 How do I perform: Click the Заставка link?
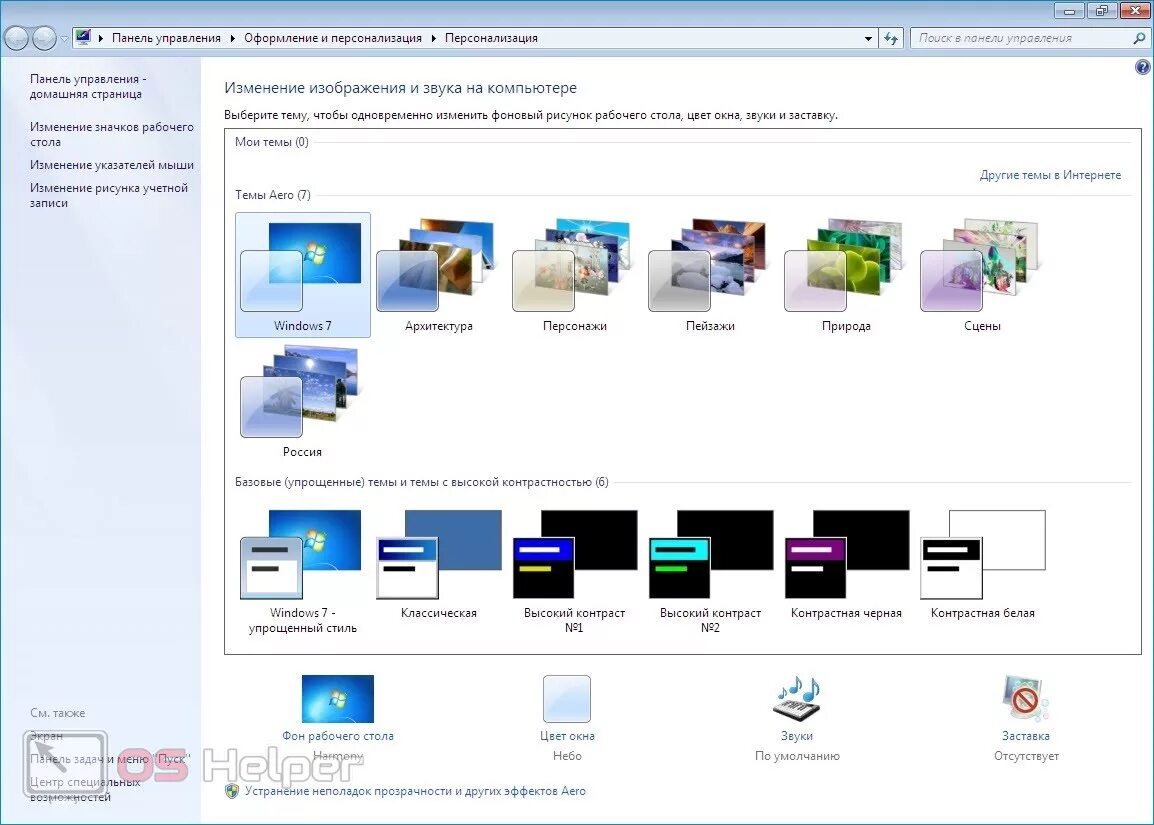click(1026, 736)
